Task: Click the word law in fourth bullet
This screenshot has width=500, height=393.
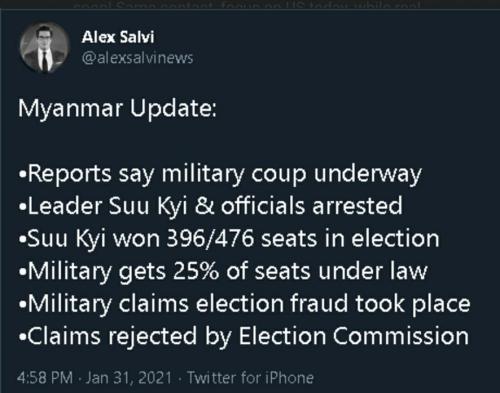Action: pos(409,271)
